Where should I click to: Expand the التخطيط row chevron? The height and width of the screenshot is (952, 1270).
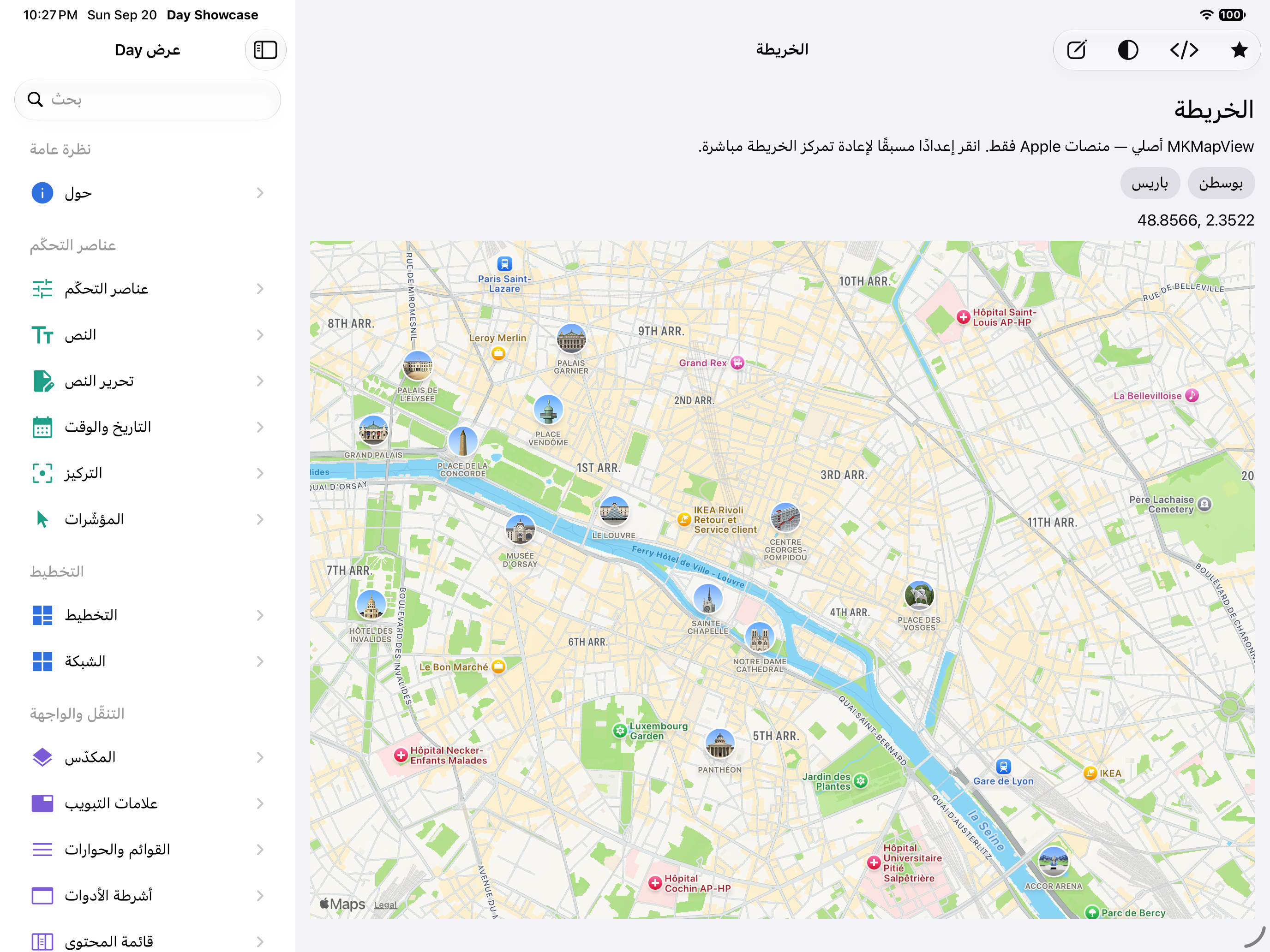tap(260, 615)
